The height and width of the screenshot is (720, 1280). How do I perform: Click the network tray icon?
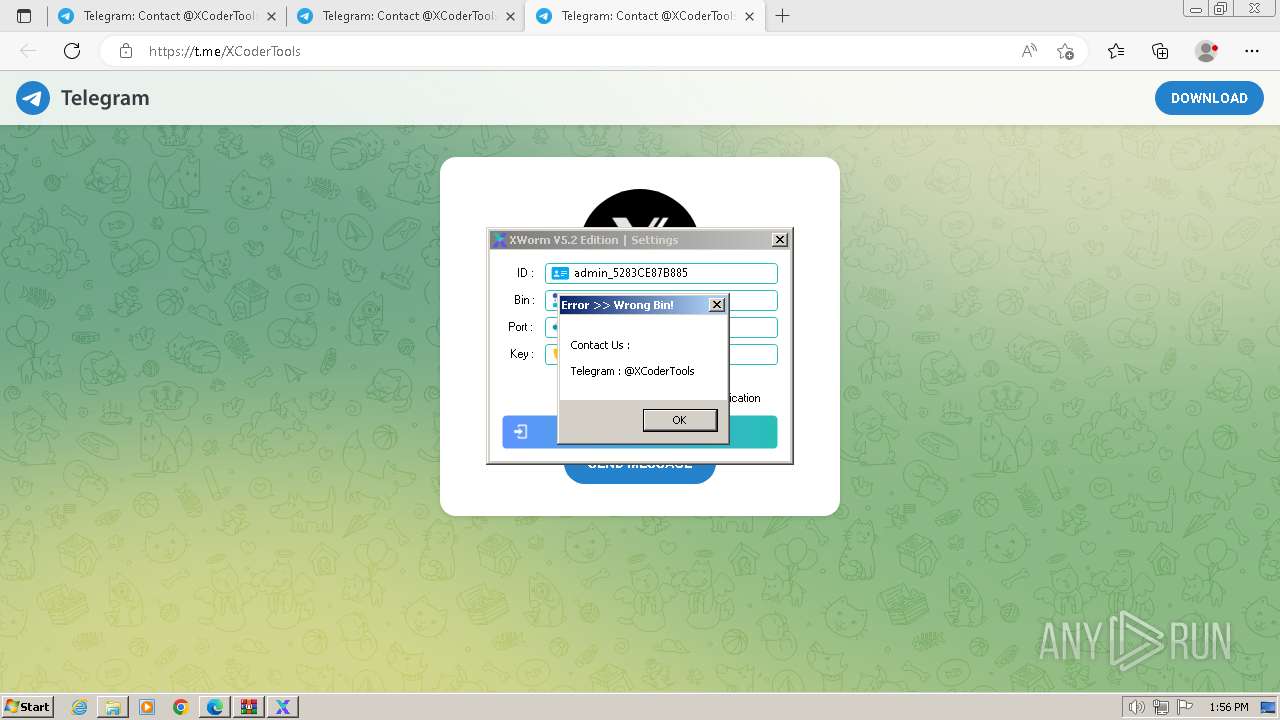coord(1161,707)
